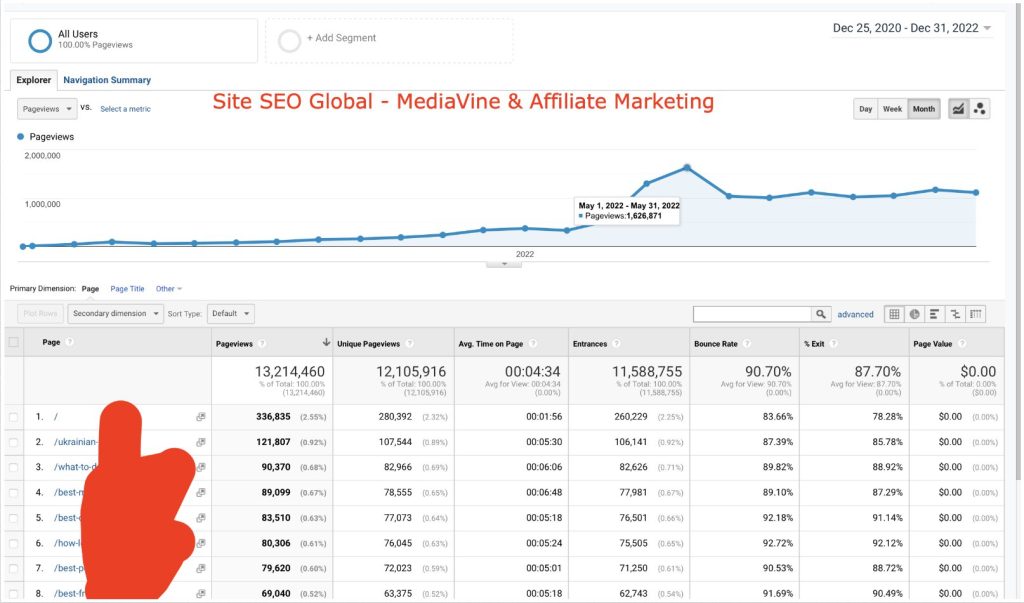This screenshot has width=1024, height=603.
Task: Check the select-all rows checkbox
Action: coord(14,342)
